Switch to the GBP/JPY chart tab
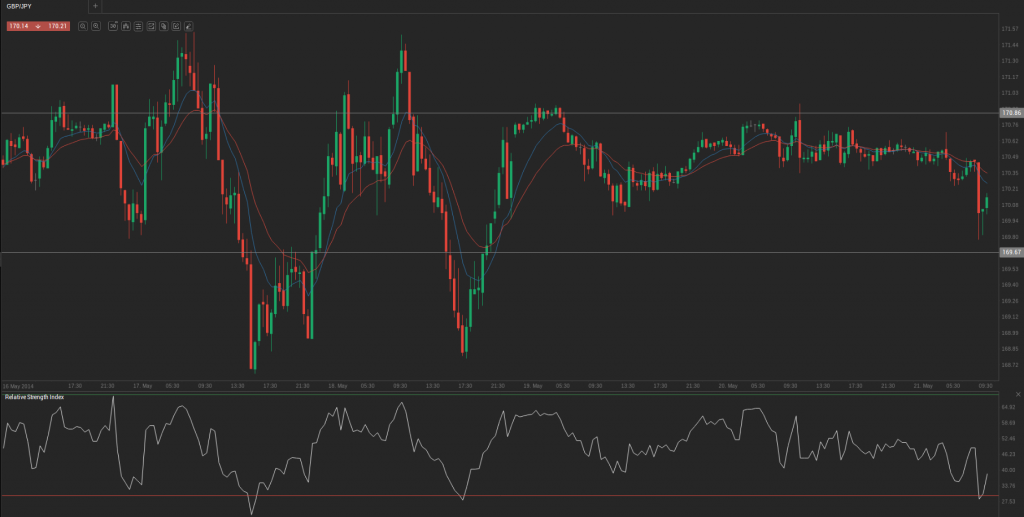 tap(19, 6)
